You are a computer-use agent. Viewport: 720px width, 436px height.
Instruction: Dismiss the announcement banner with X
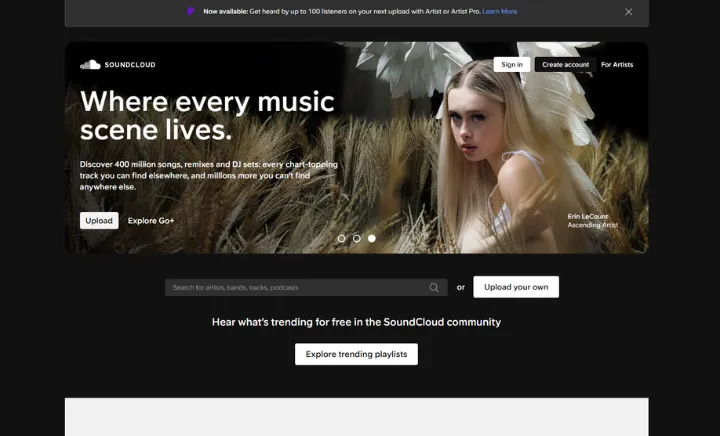tap(628, 12)
